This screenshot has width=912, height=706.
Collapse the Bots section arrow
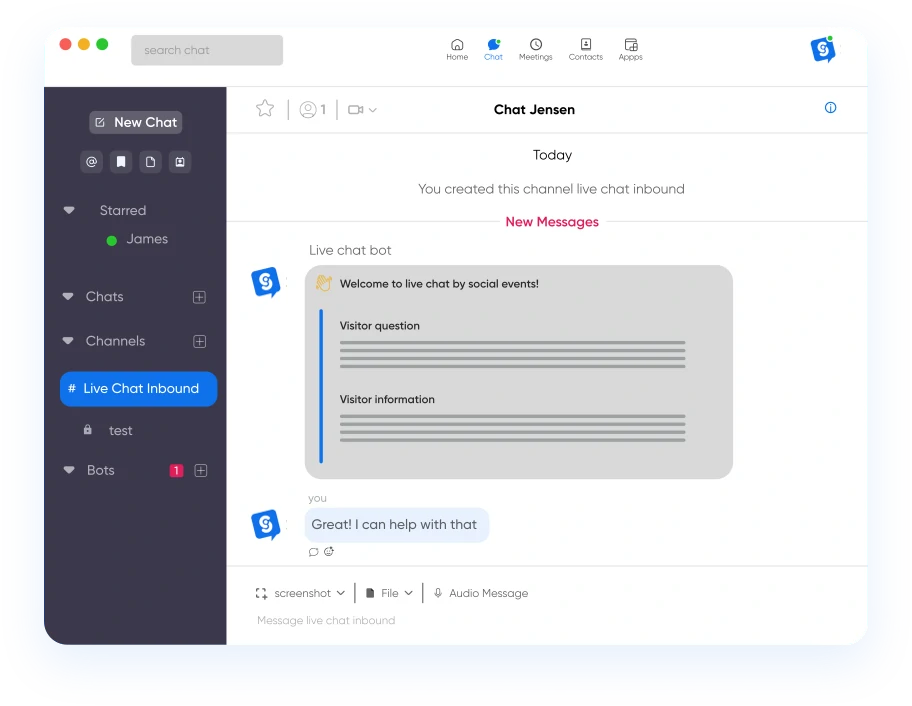(69, 470)
